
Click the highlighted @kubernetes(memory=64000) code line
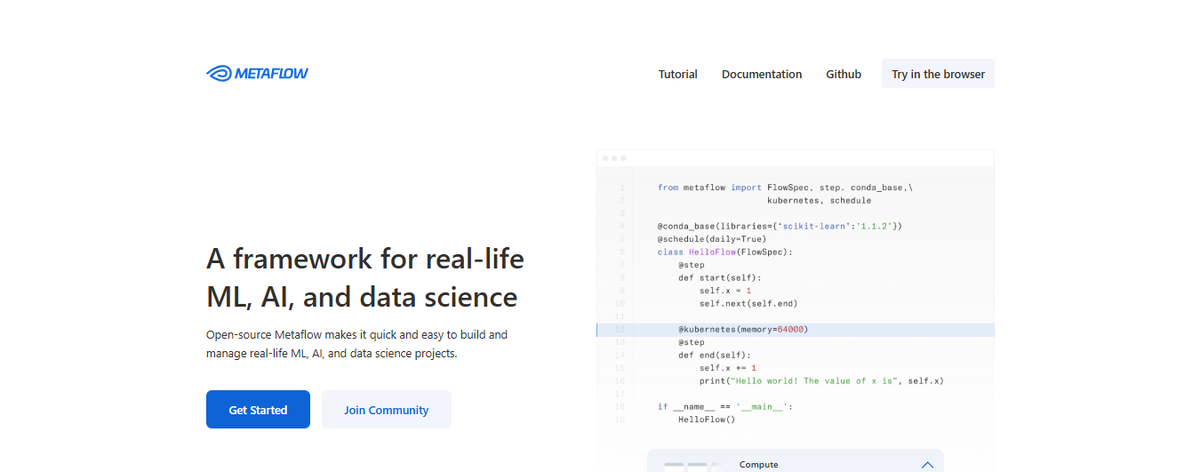pyautogui.click(x=796, y=329)
